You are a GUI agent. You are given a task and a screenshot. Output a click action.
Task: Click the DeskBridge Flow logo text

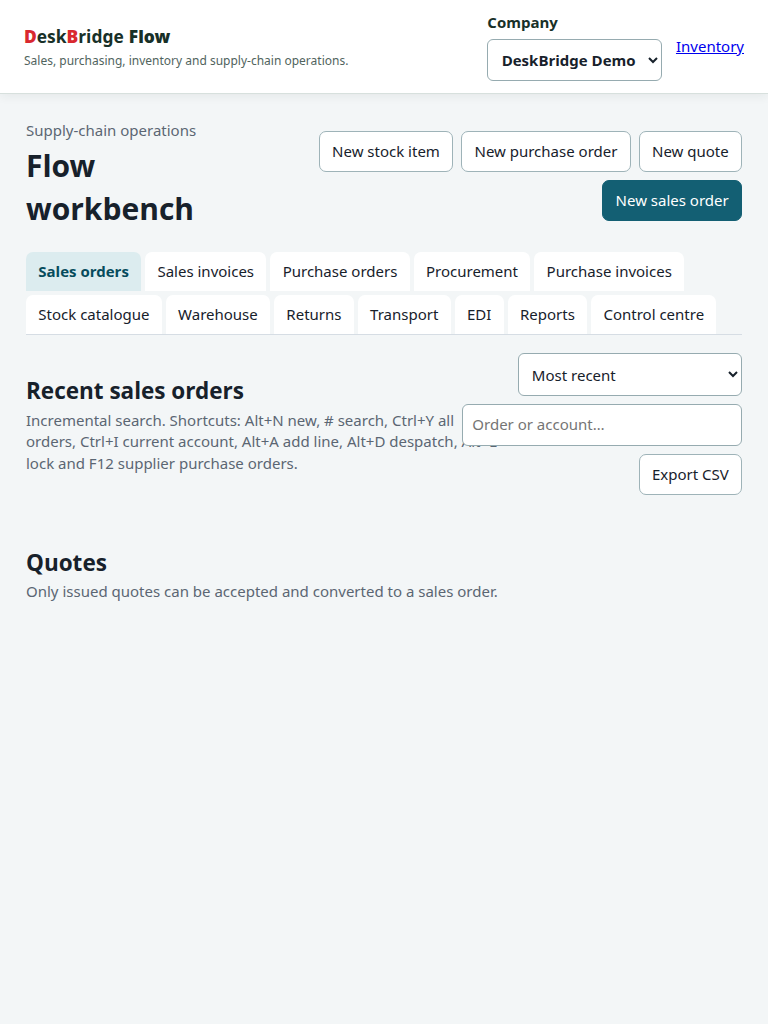tap(97, 37)
